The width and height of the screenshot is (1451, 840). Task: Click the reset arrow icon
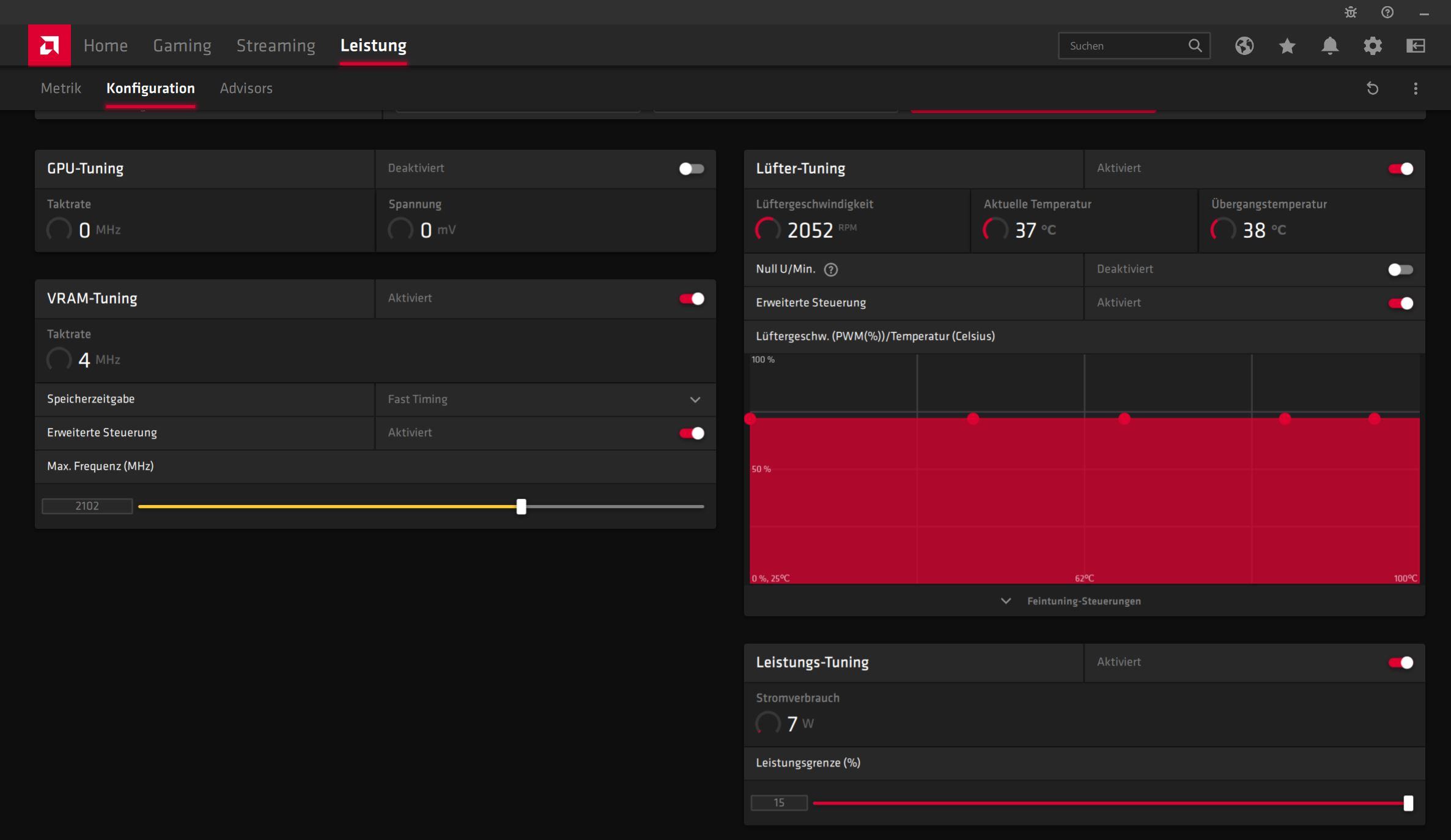coord(1373,89)
